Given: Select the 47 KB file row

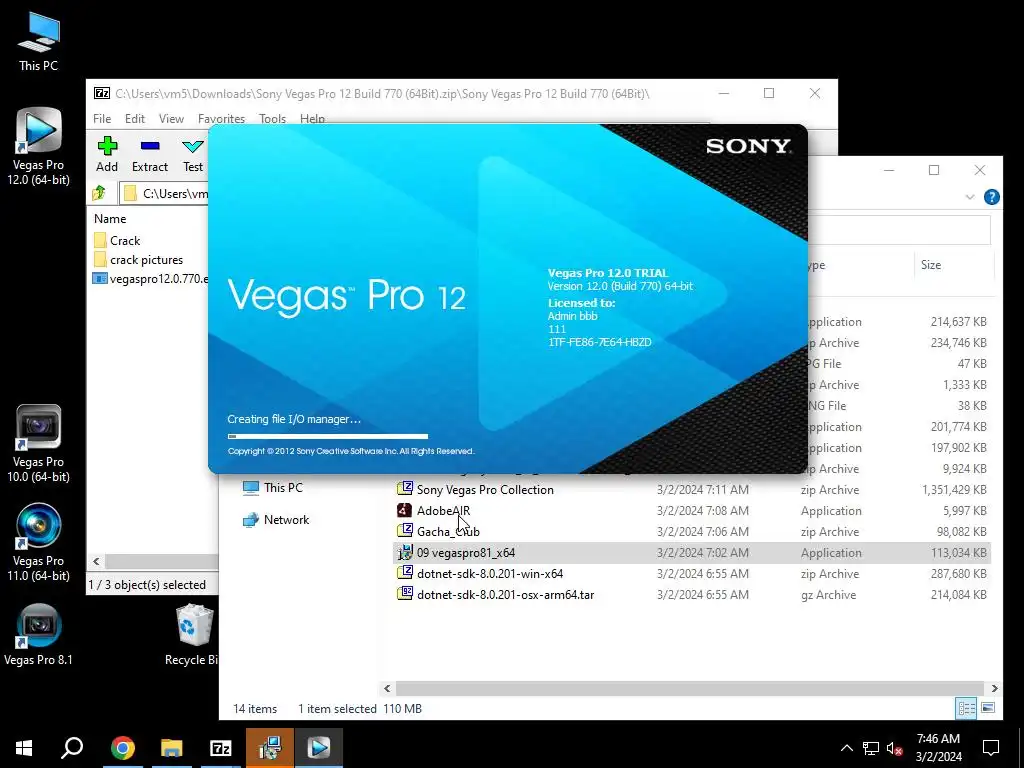Looking at the screenshot, I should (x=899, y=364).
